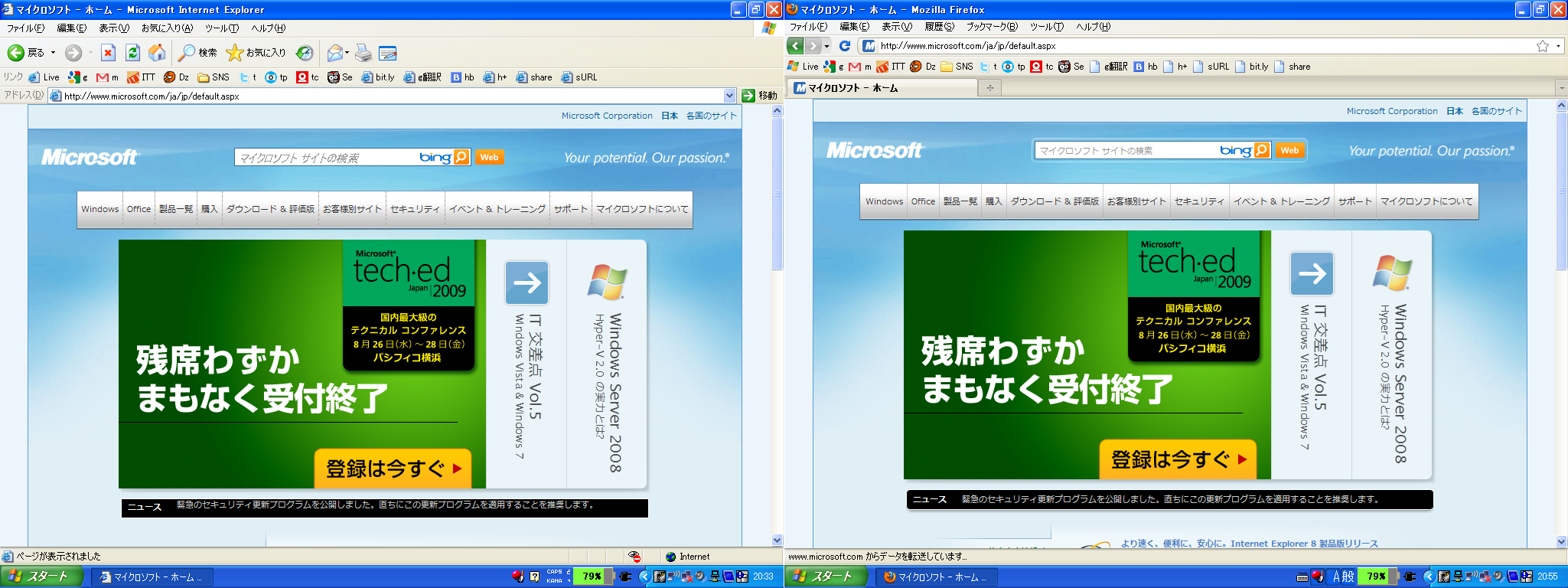Image resolution: width=1568 pixels, height=588 pixels.
Task: Open the list-all-tabs dropdown in Firefox tab bar
Action: point(1562,88)
